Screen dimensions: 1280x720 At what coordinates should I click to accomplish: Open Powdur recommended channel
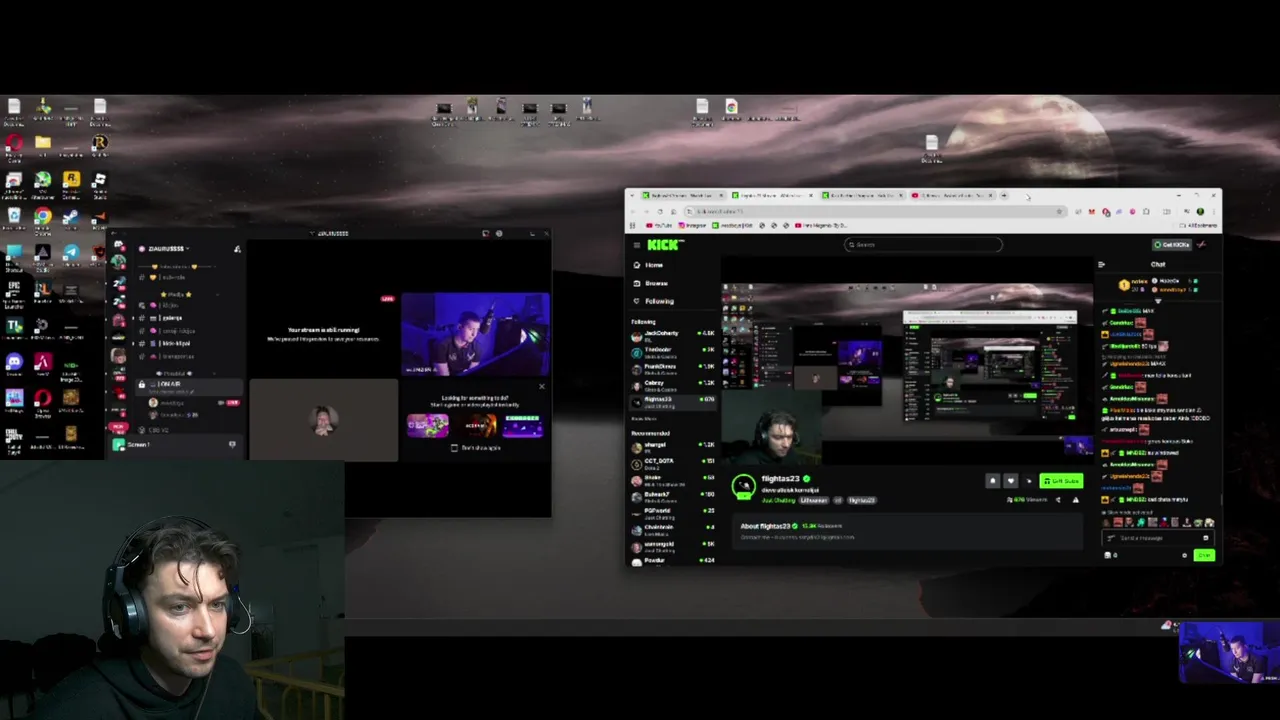coord(672,561)
